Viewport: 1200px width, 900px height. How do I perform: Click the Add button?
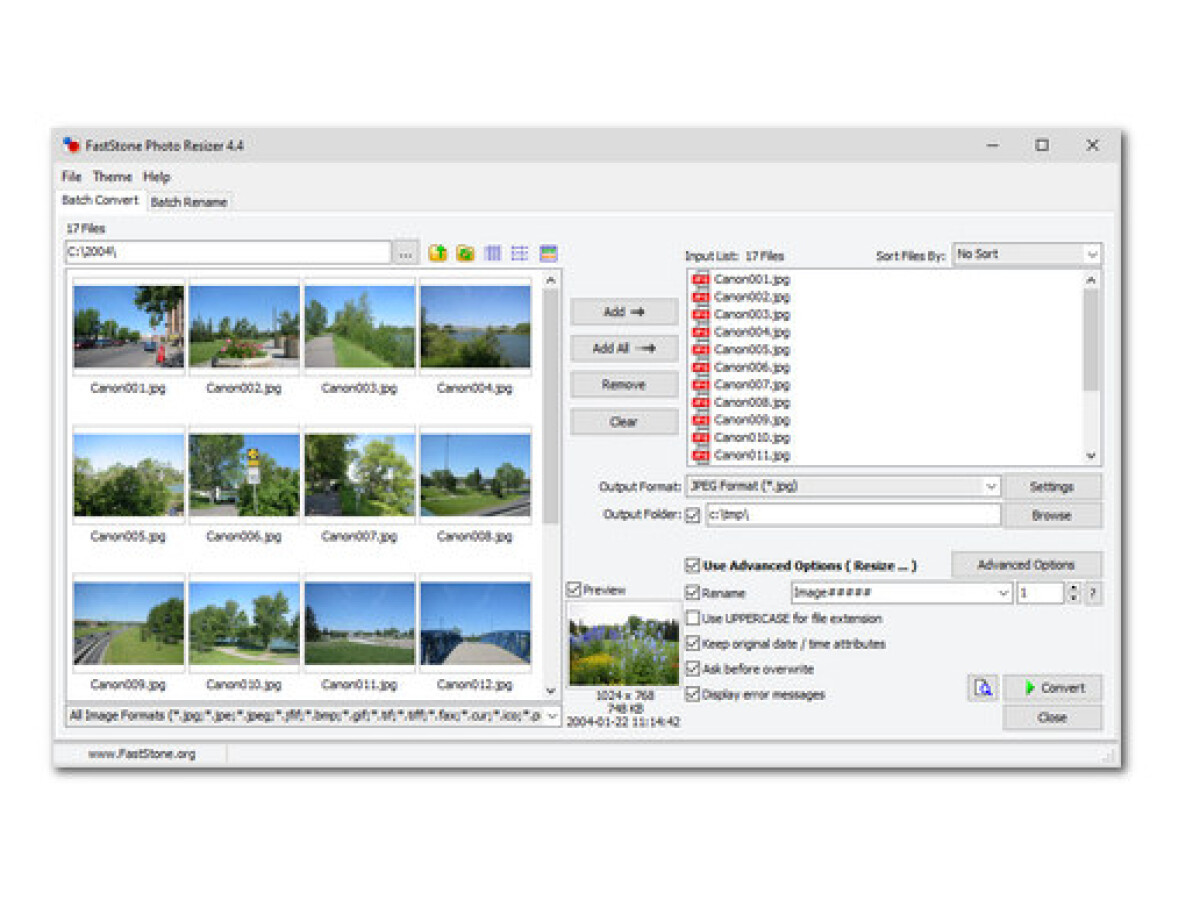click(x=624, y=312)
